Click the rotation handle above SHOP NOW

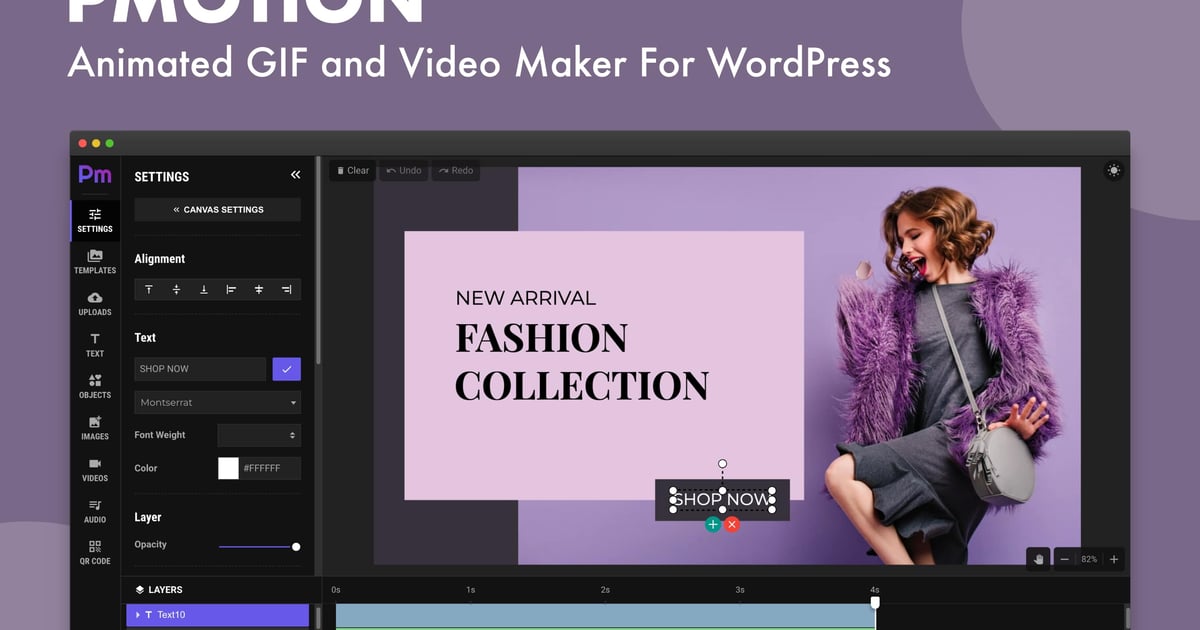[x=722, y=464]
